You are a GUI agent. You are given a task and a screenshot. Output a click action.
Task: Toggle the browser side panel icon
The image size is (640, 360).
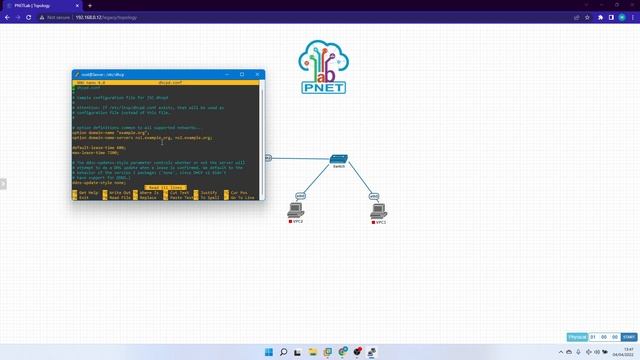coord(611,18)
